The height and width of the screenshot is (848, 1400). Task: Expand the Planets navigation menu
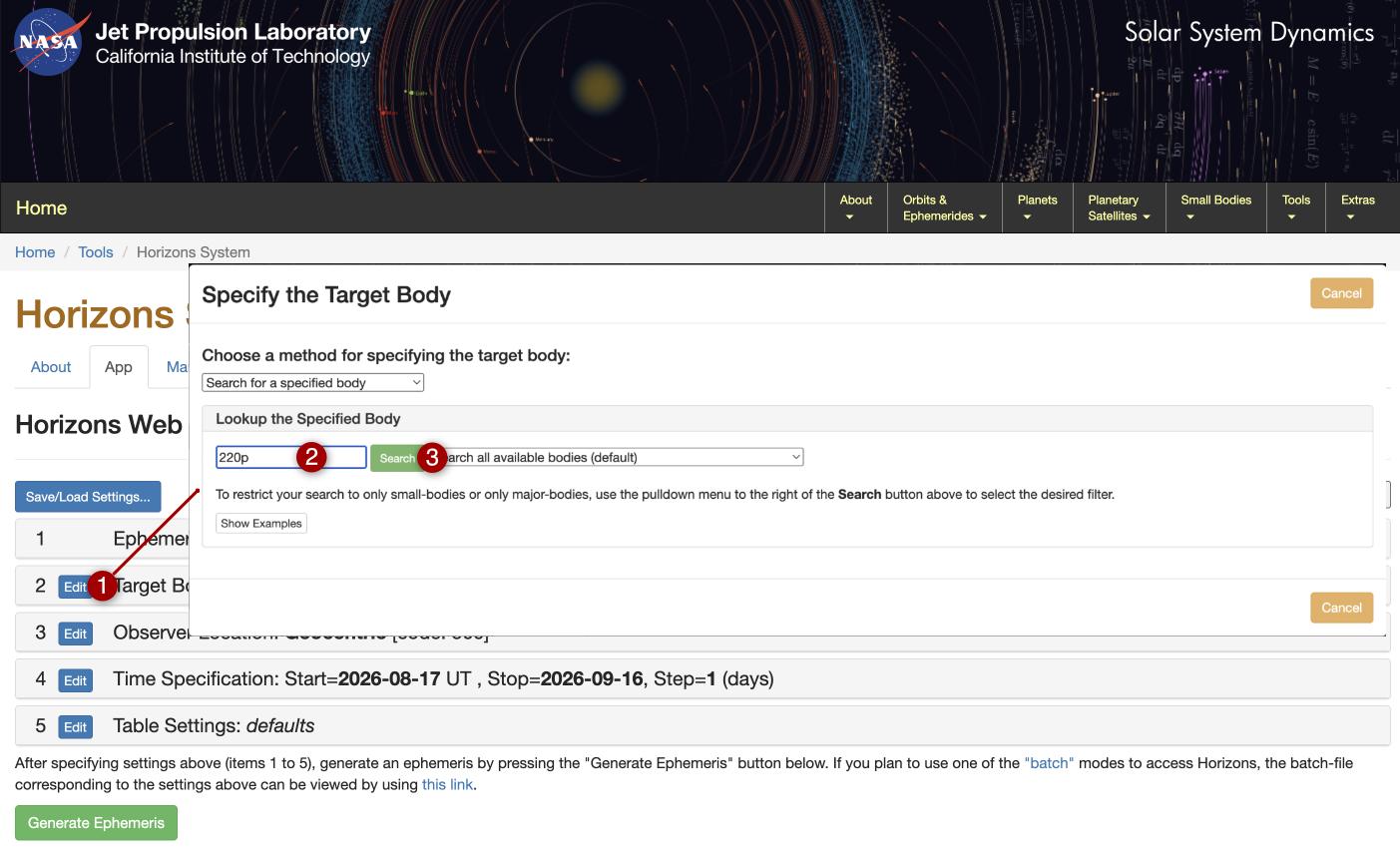coord(1037,208)
